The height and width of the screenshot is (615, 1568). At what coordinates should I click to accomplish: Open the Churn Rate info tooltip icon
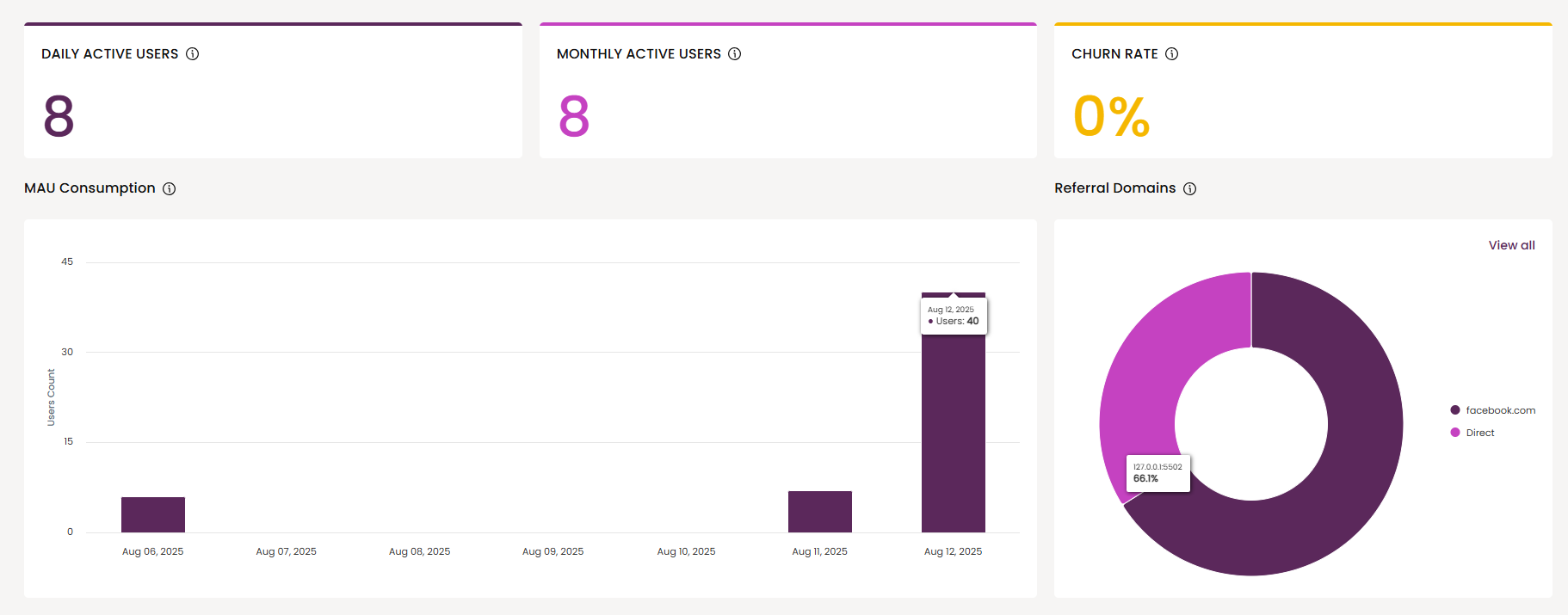(x=1171, y=54)
